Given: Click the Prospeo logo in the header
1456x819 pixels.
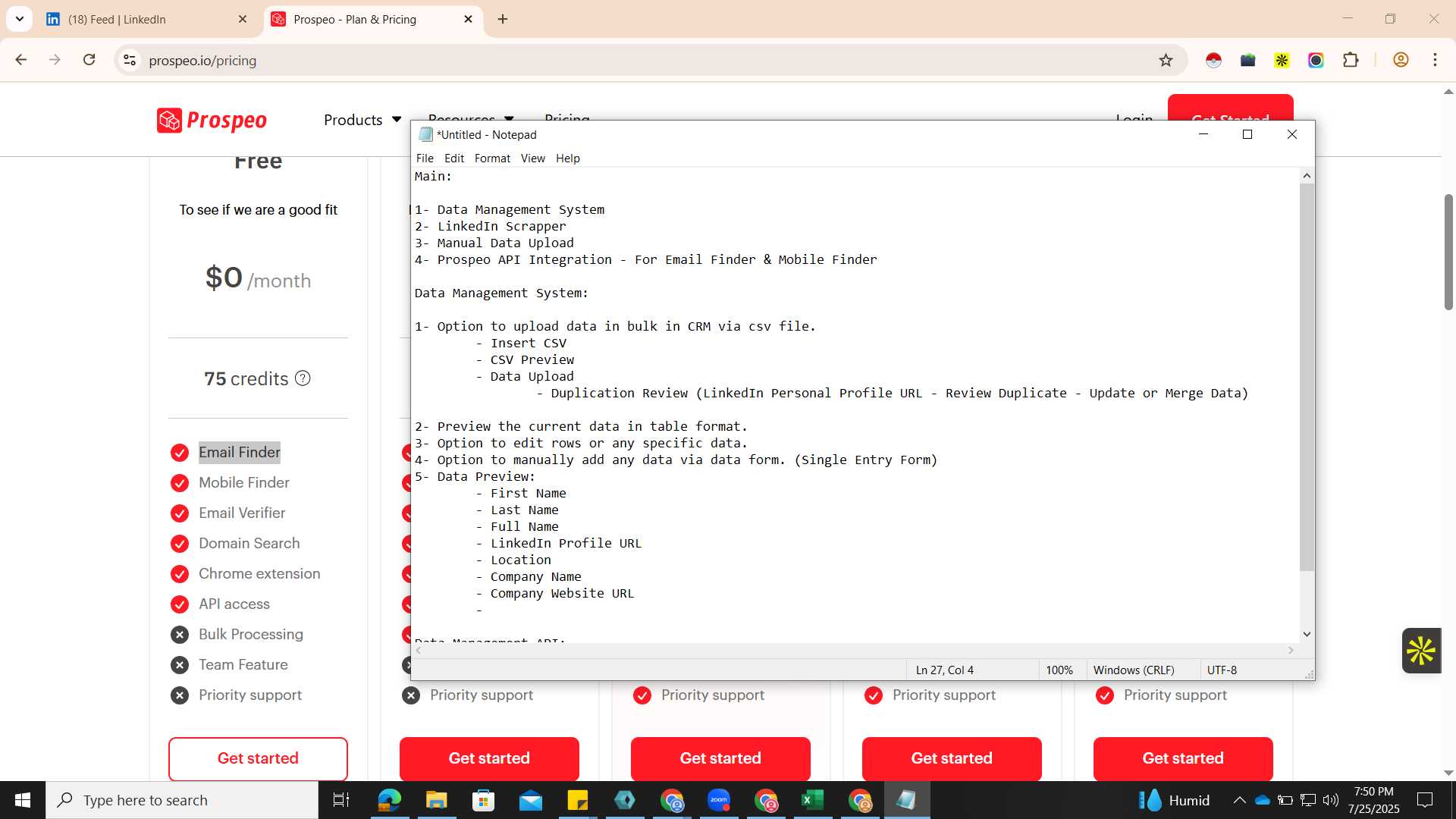Looking at the screenshot, I should pos(212,120).
